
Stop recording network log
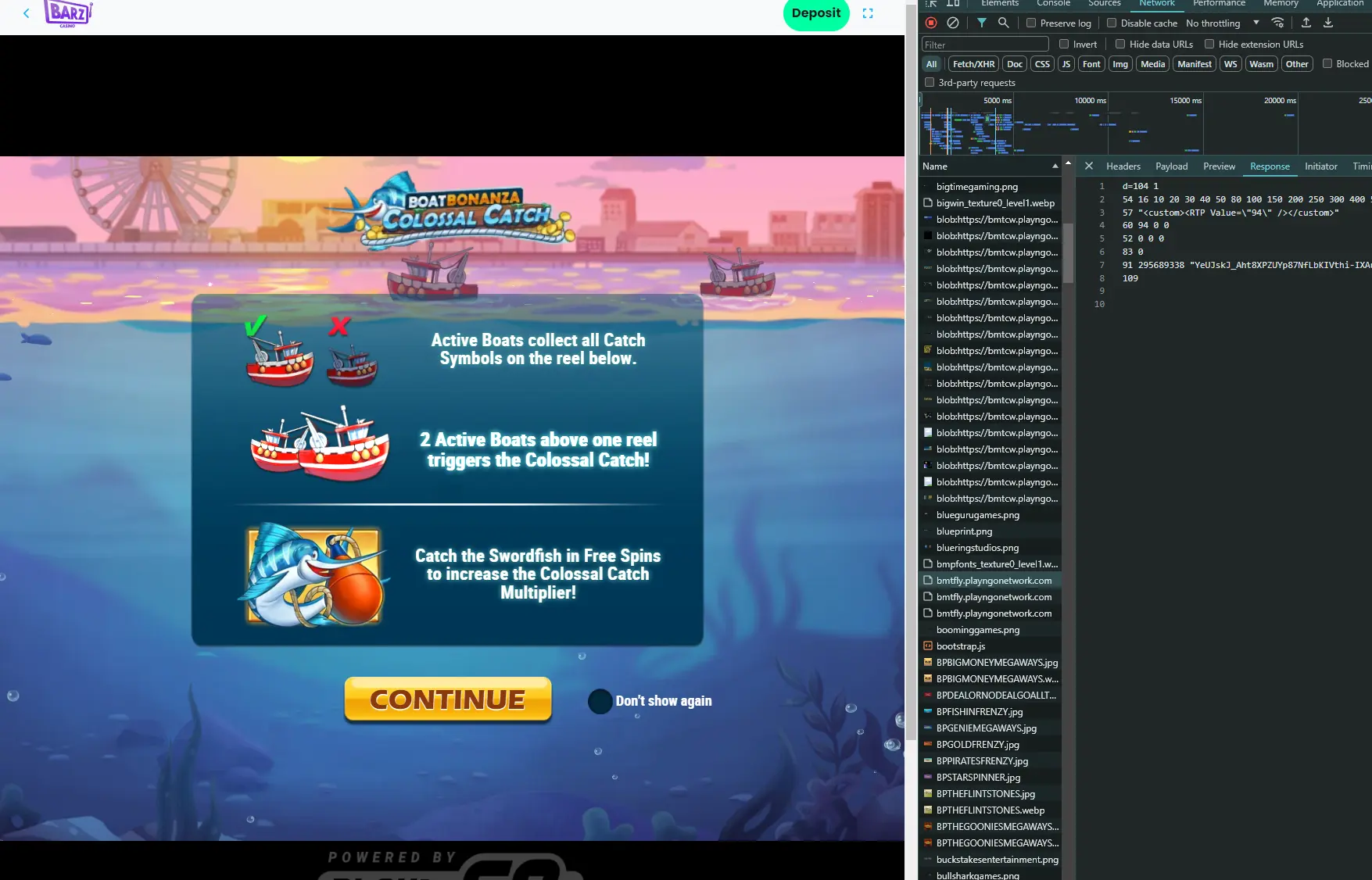(930, 23)
